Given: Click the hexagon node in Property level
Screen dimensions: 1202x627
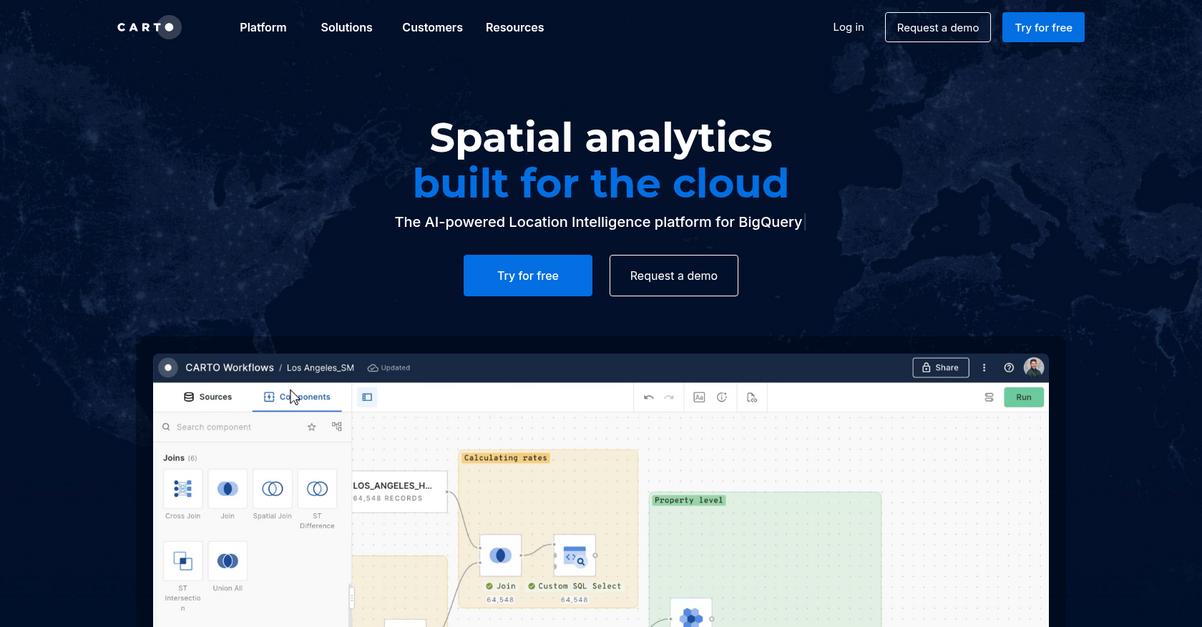Looking at the screenshot, I should [691, 613].
